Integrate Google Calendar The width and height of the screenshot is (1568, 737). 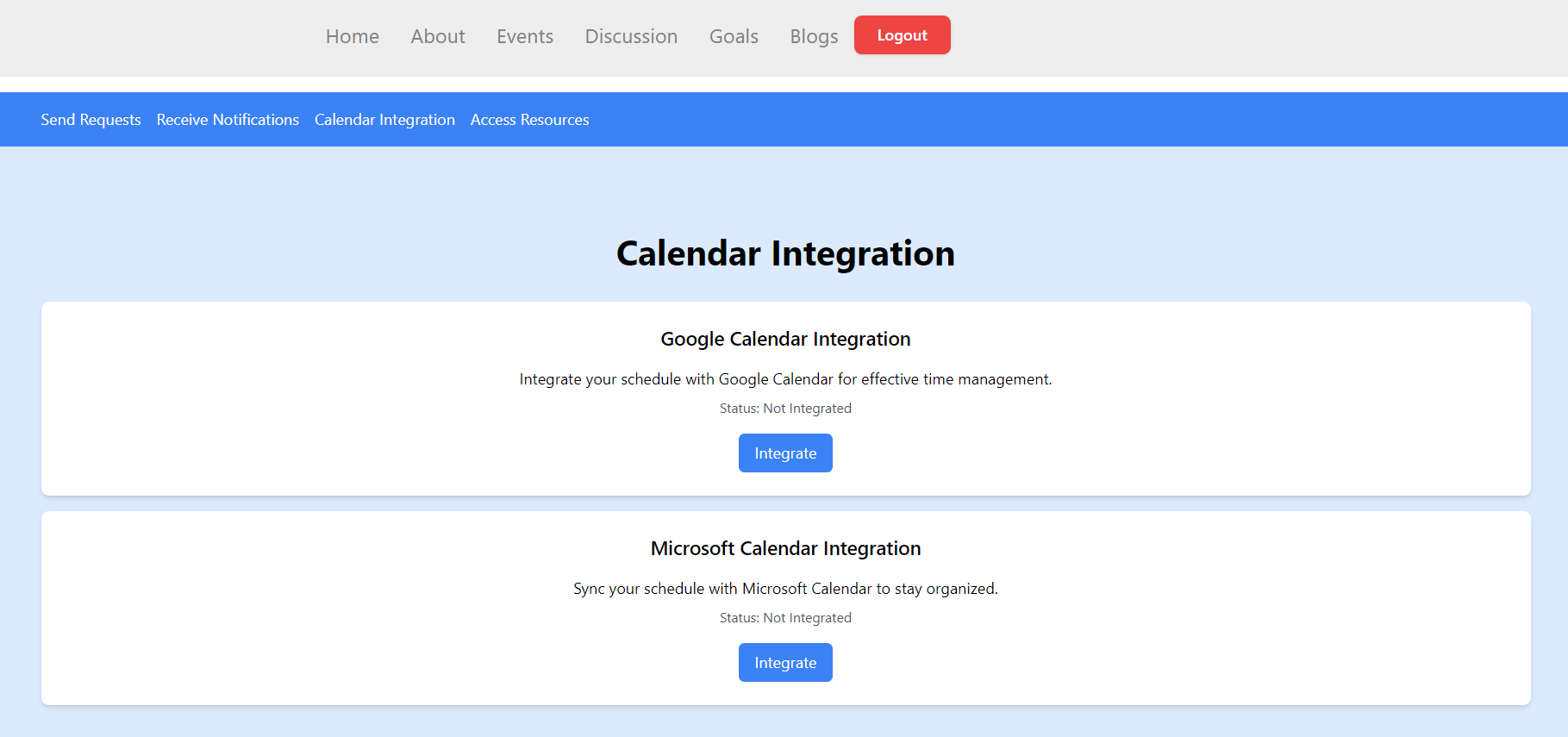pyautogui.click(x=785, y=453)
